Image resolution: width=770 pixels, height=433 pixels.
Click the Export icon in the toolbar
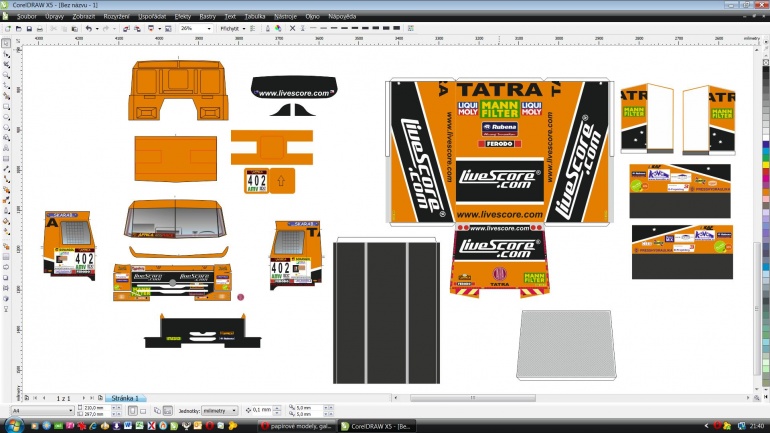coord(137,28)
